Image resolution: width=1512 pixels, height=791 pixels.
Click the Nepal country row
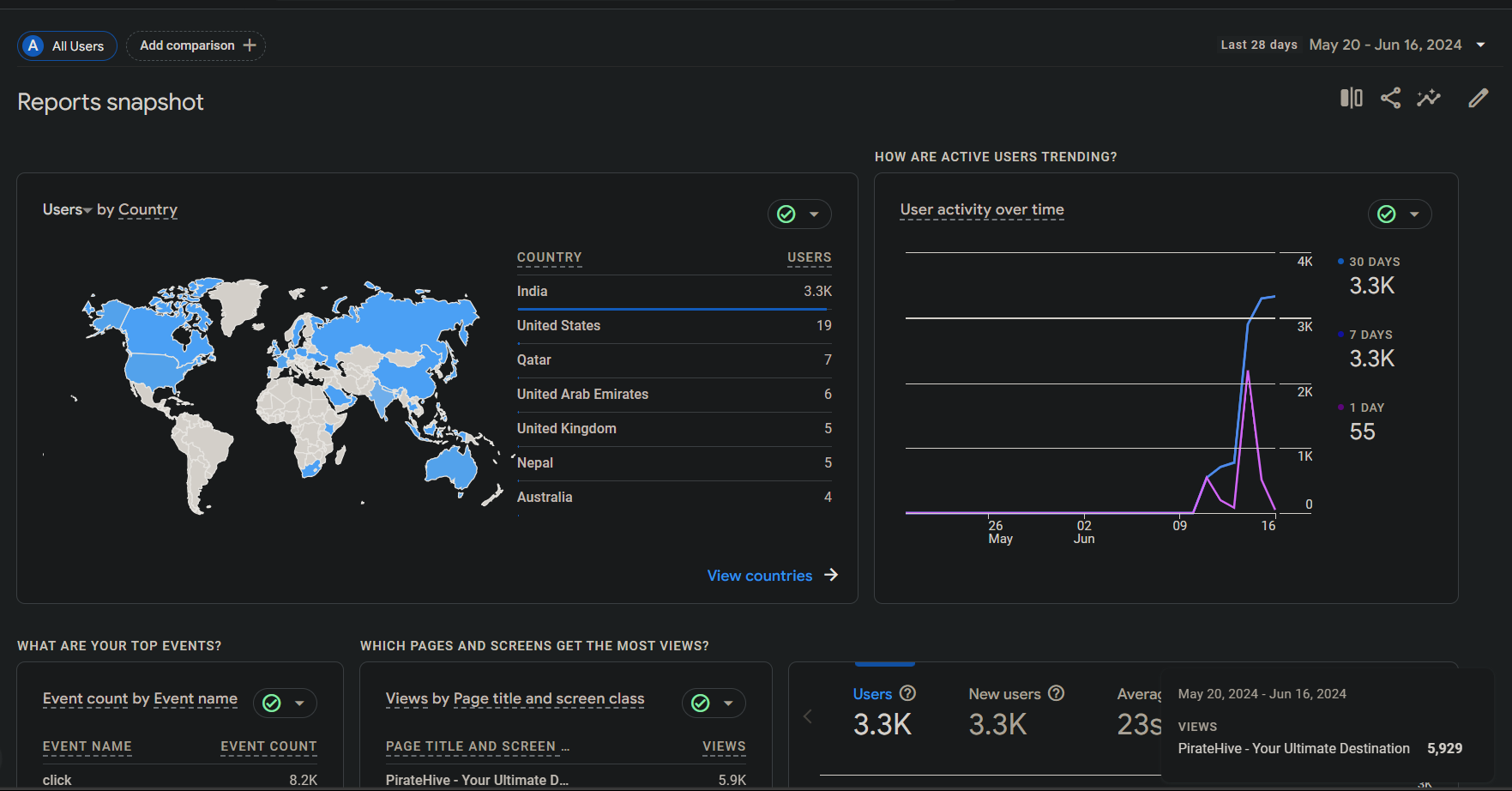(674, 463)
